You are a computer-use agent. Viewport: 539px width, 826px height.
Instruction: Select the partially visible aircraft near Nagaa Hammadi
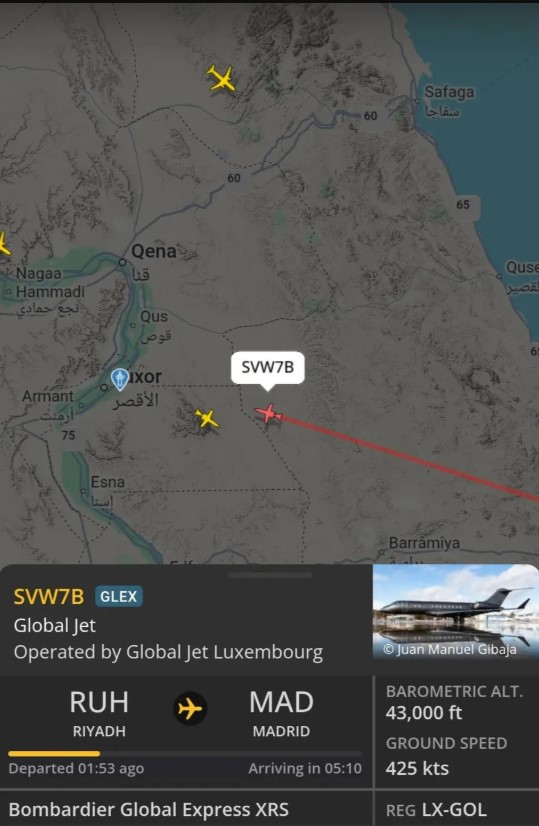point(4,244)
